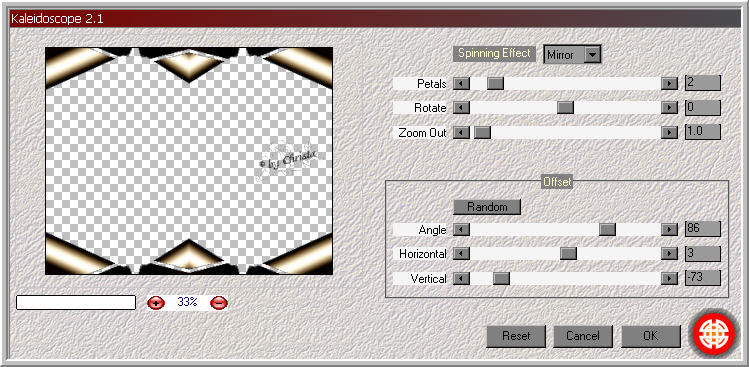
Task: Click the Angle slider thumb
Action: 607,230
